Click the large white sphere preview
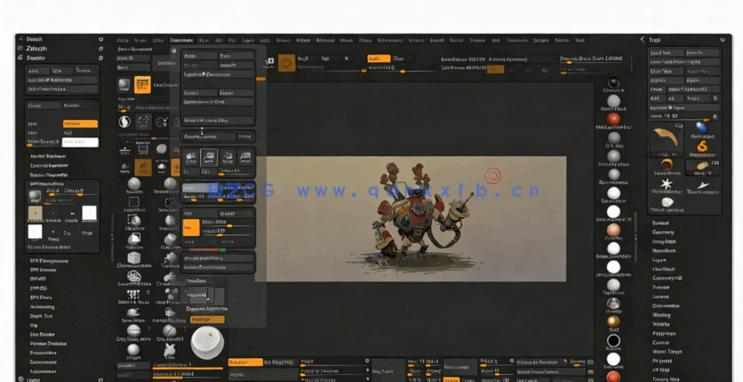Viewport: 743px width, 382px height. pos(208,342)
